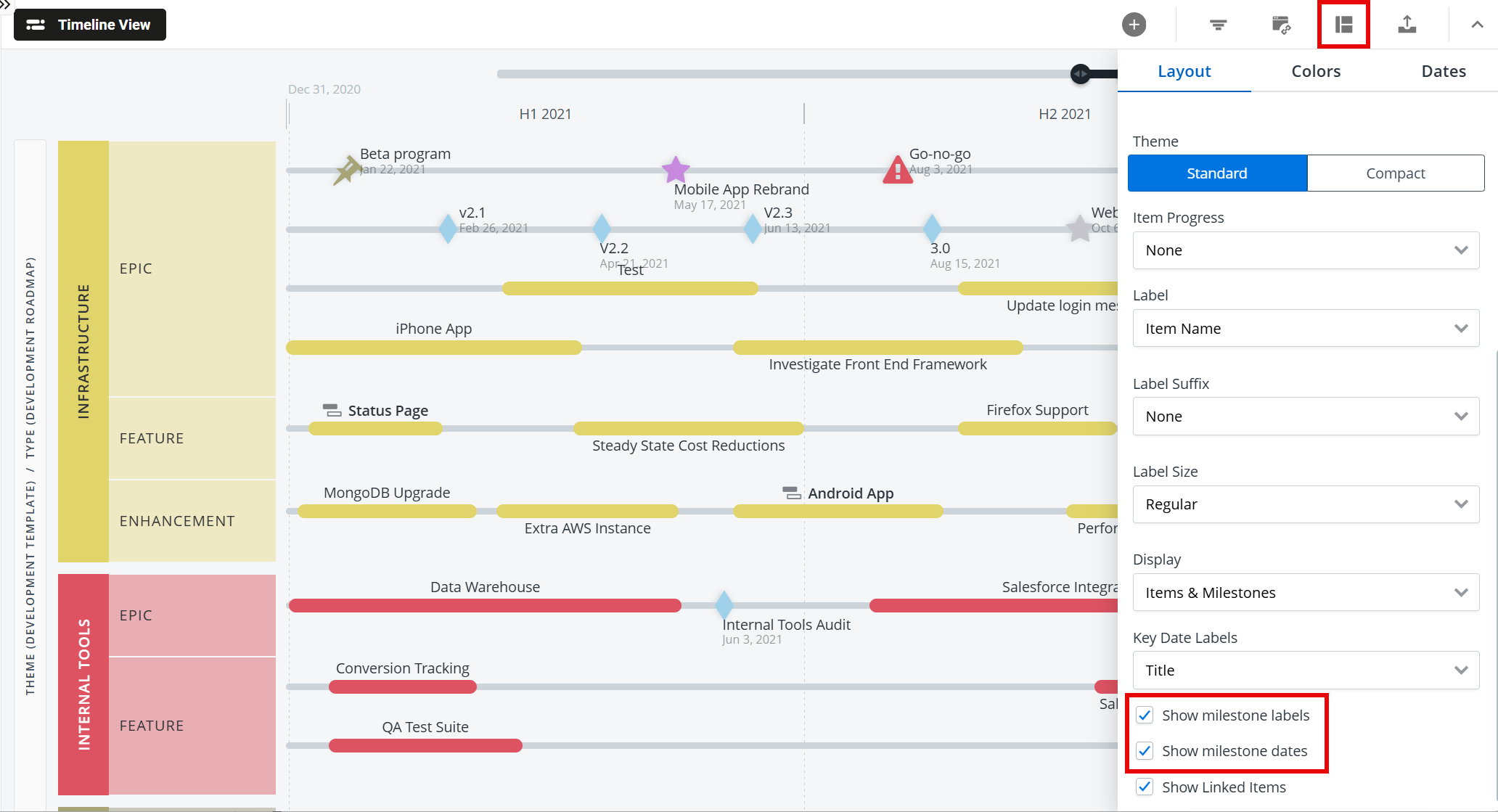This screenshot has height=812, width=1498.
Task: Open the Dates tab
Action: [x=1443, y=71]
